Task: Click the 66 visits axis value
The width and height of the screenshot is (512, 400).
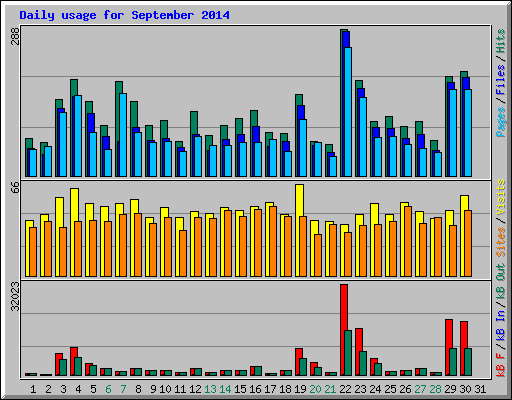Action: (15, 187)
